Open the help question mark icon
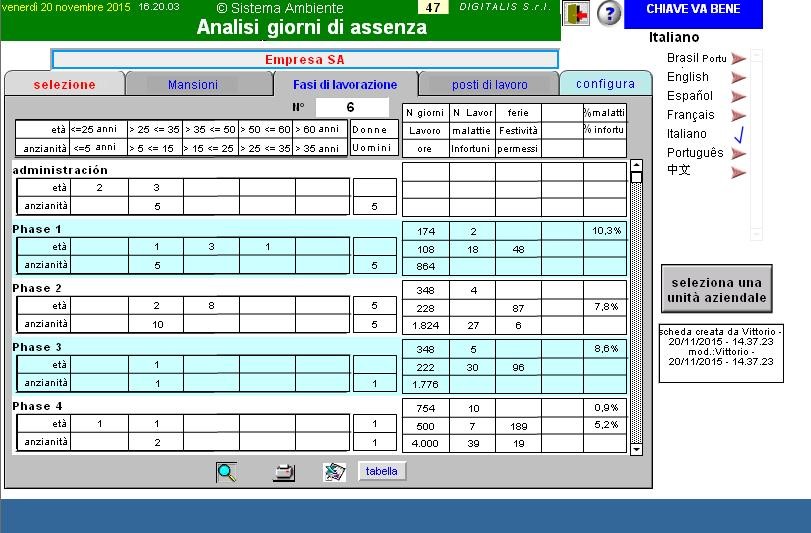 (609, 13)
